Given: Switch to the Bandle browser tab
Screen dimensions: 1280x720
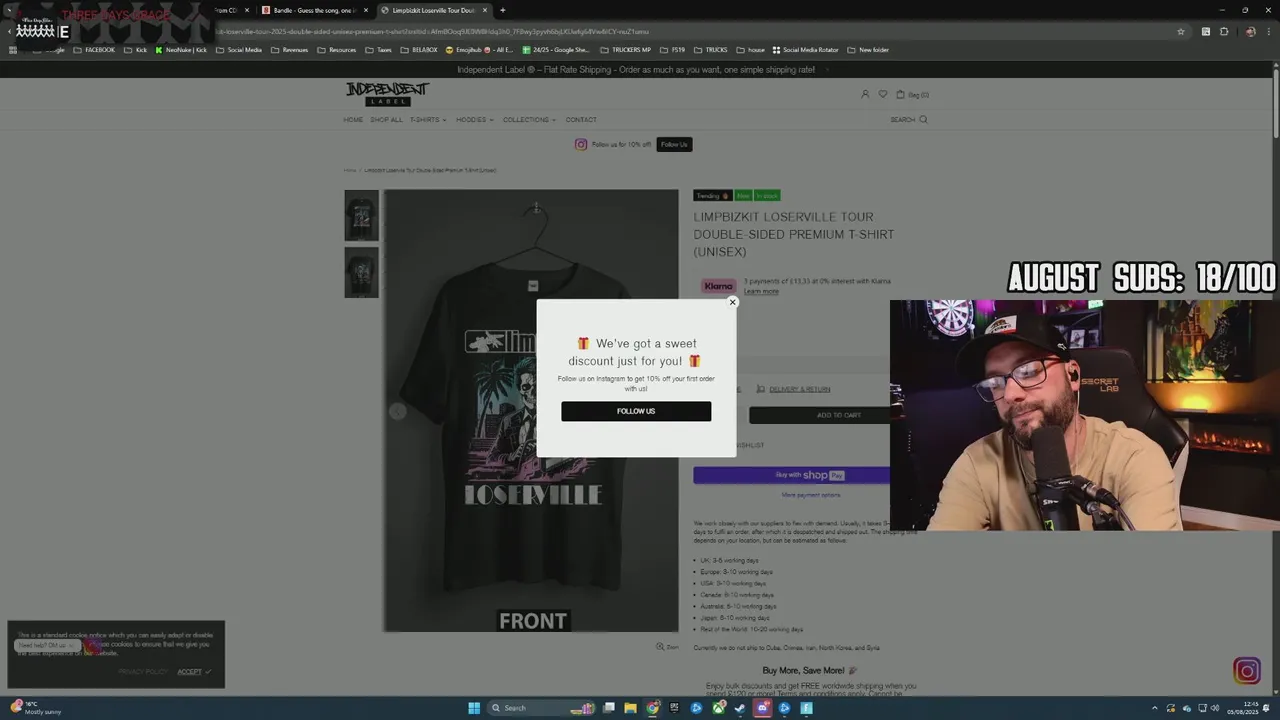Looking at the screenshot, I should (x=314, y=10).
